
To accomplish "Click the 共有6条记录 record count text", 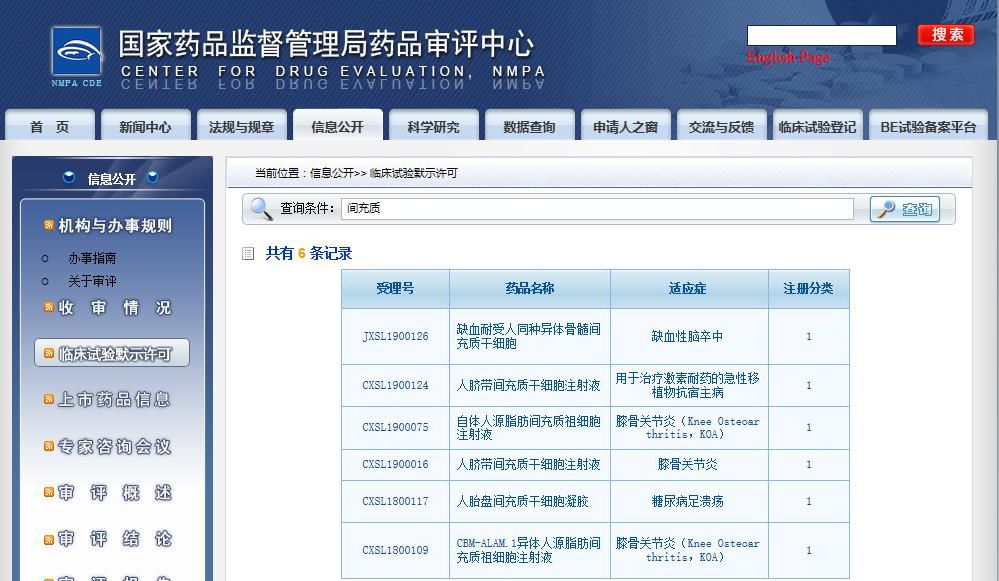I will click(x=308, y=254).
